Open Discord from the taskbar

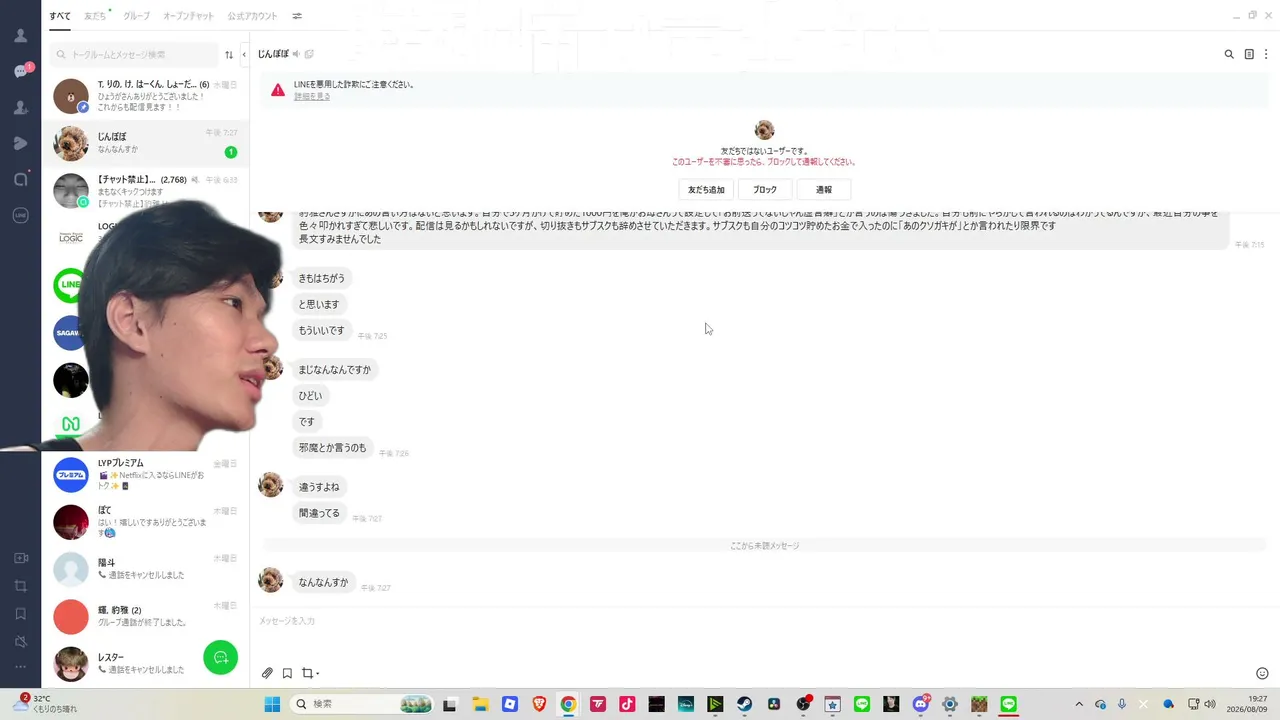pos(921,704)
